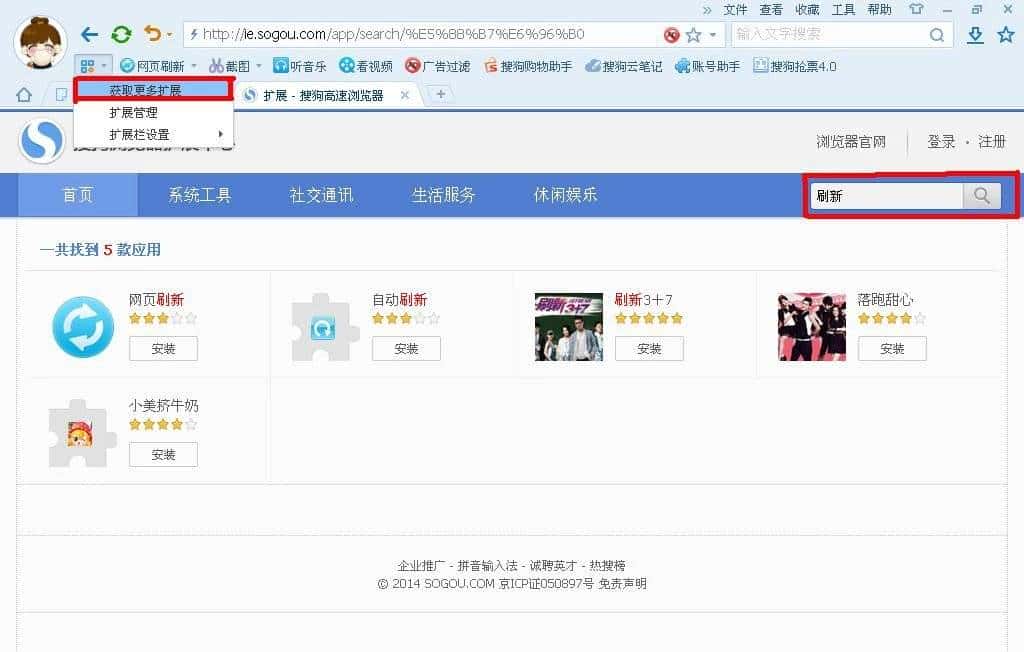Viewport: 1024px width, 652px height.
Task: Expand the 扩展栏设置 submenu arrow
Action: point(222,134)
